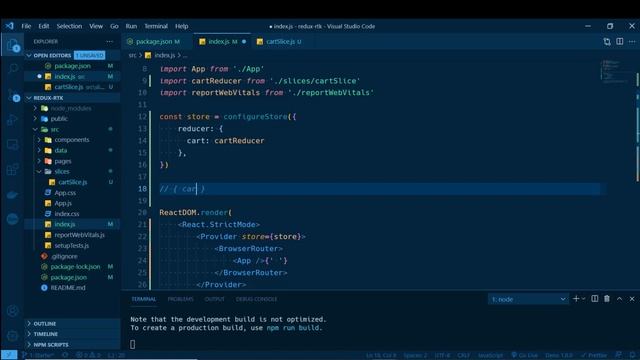640x360 pixels.
Task: Switch to the Output panel tab
Action: pos(214,299)
